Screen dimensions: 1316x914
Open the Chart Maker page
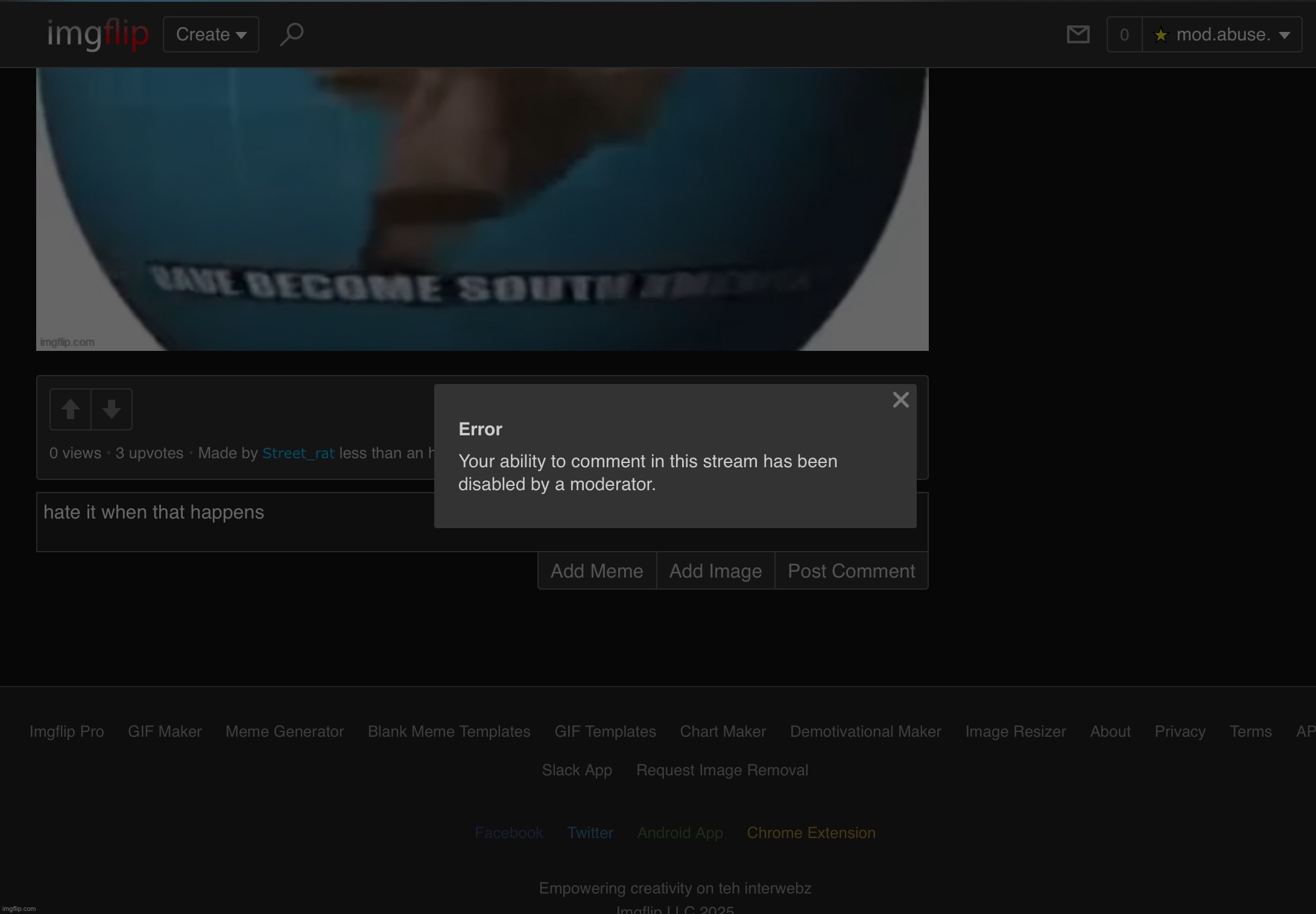[x=722, y=731]
